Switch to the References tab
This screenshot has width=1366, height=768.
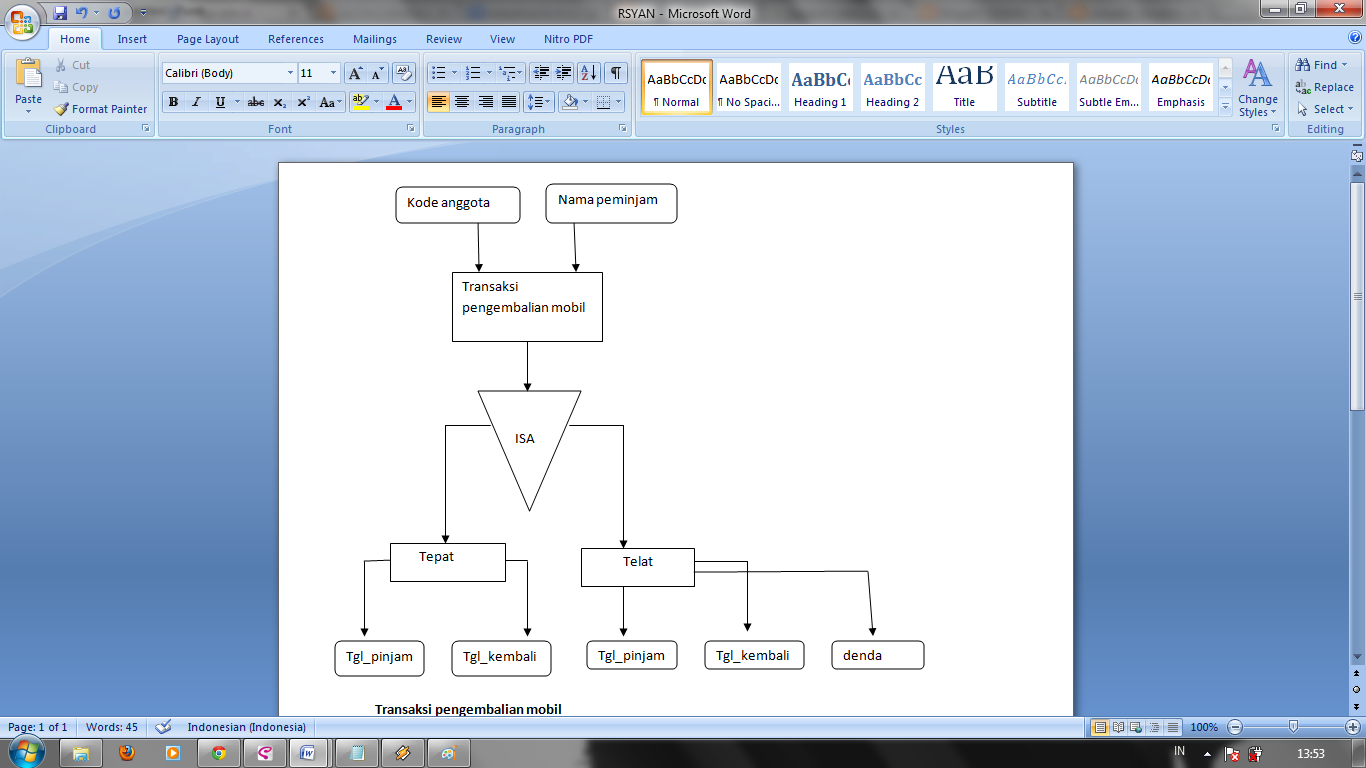point(296,39)
